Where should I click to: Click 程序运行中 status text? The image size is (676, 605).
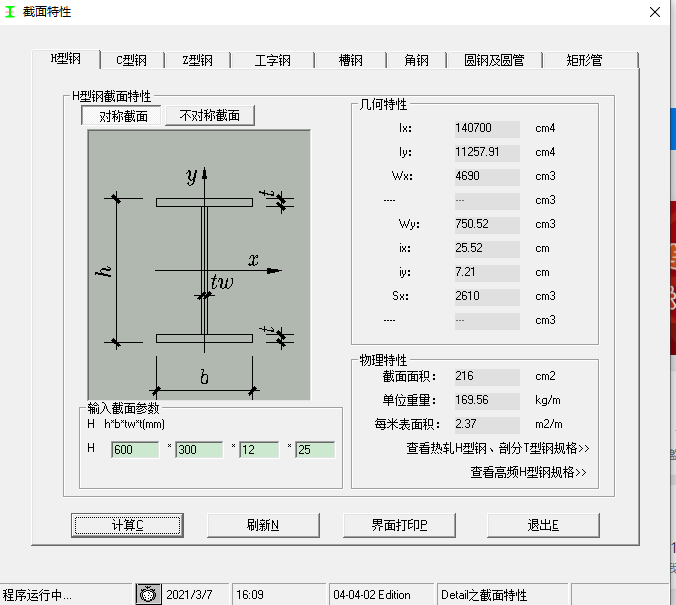tap(37, 595)
